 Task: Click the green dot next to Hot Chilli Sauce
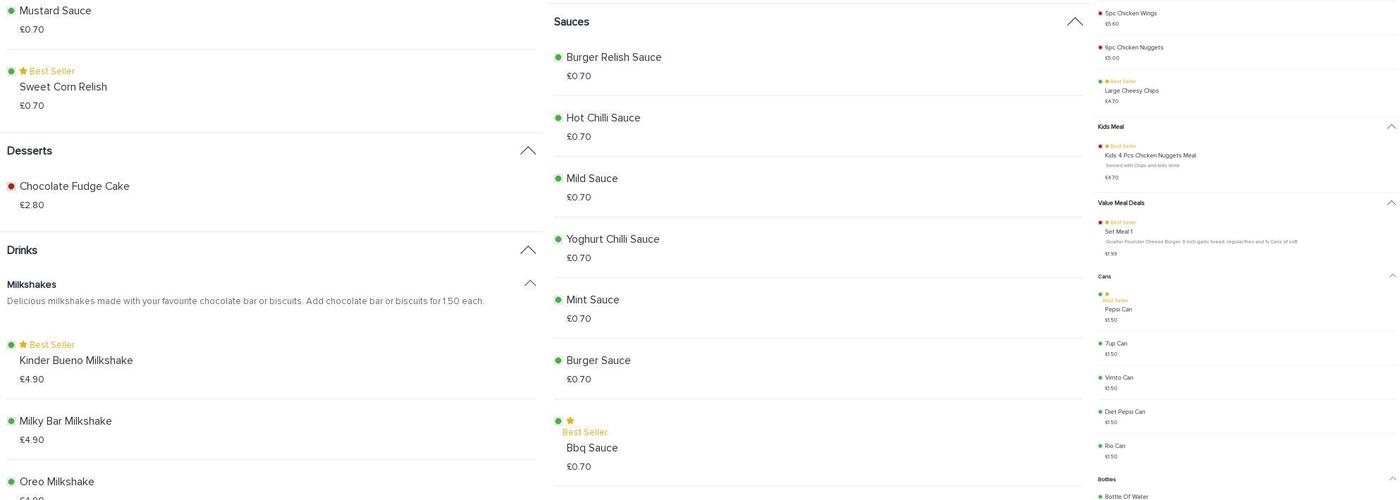[558, 118]
